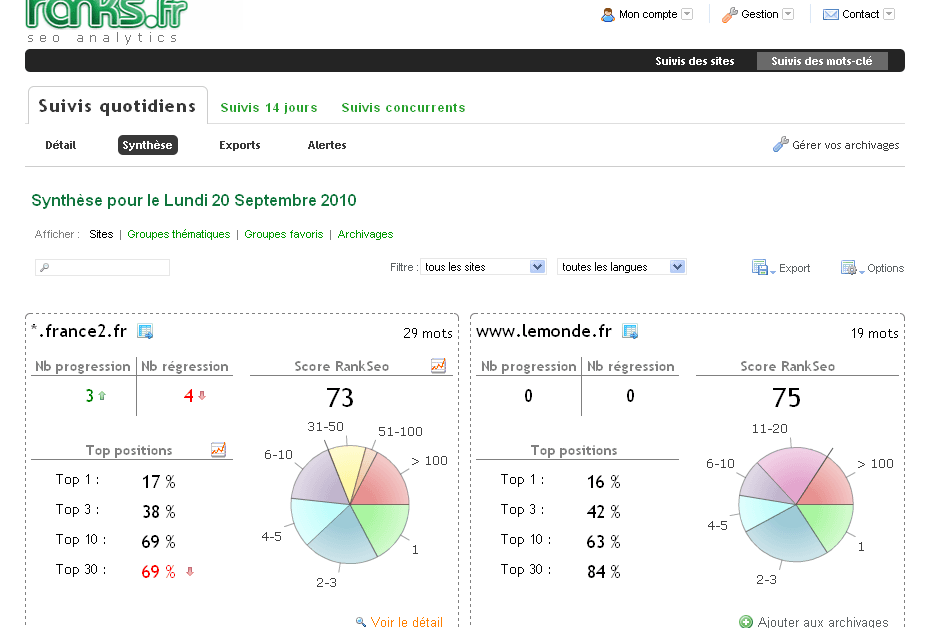Click the red régression count 4

point(188,395)
